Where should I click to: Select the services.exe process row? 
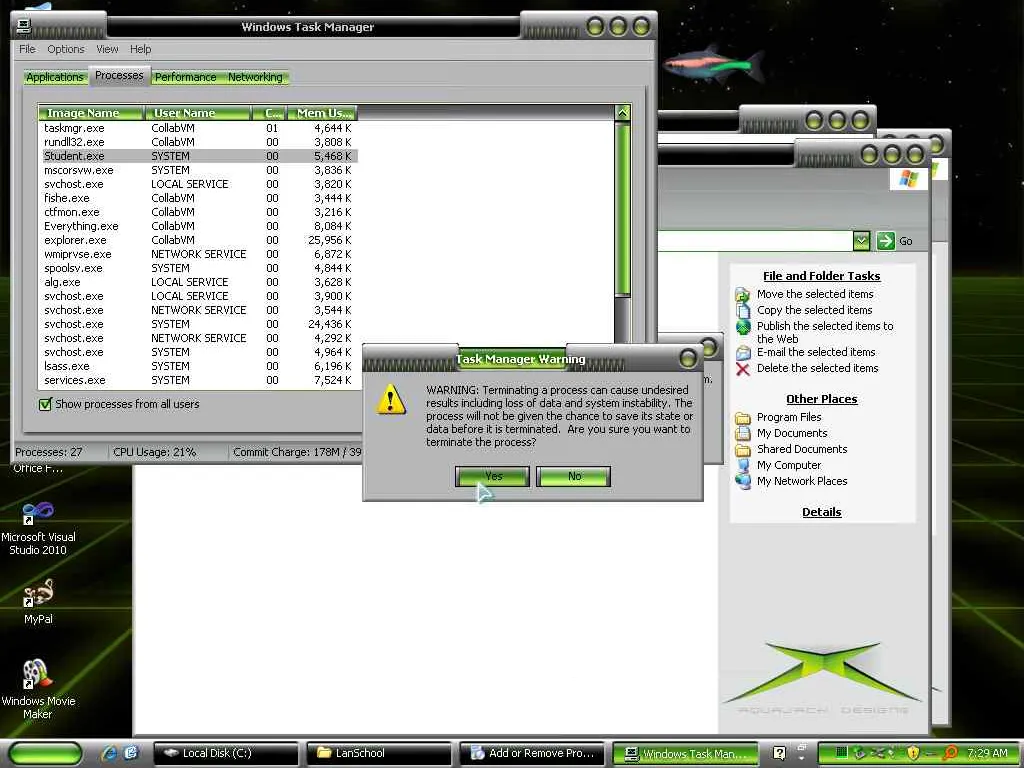point(198,380)
